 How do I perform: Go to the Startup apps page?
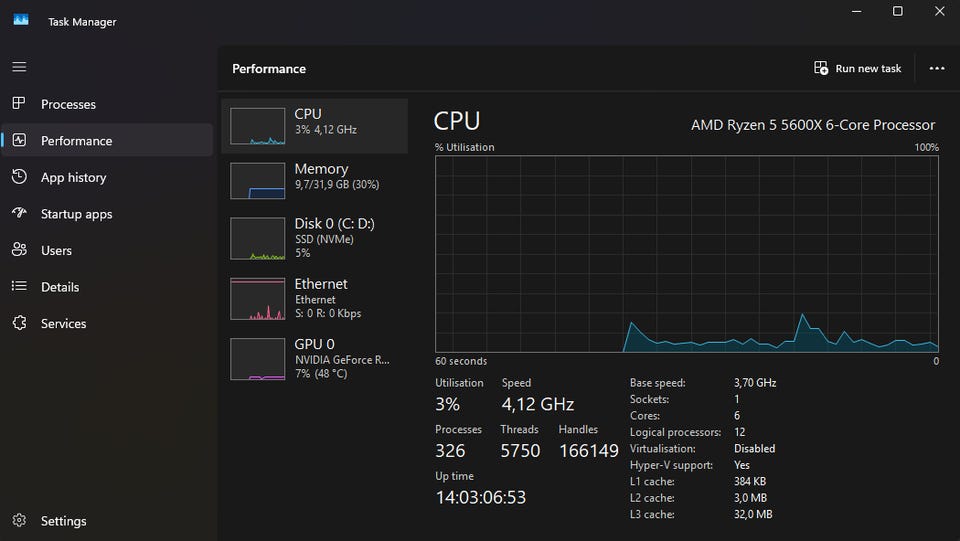(76, 214)
